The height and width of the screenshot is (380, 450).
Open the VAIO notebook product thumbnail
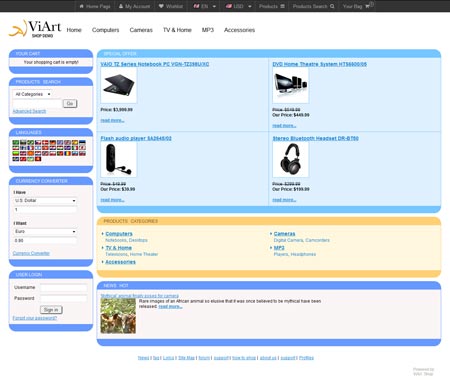(x=119, y=85)
